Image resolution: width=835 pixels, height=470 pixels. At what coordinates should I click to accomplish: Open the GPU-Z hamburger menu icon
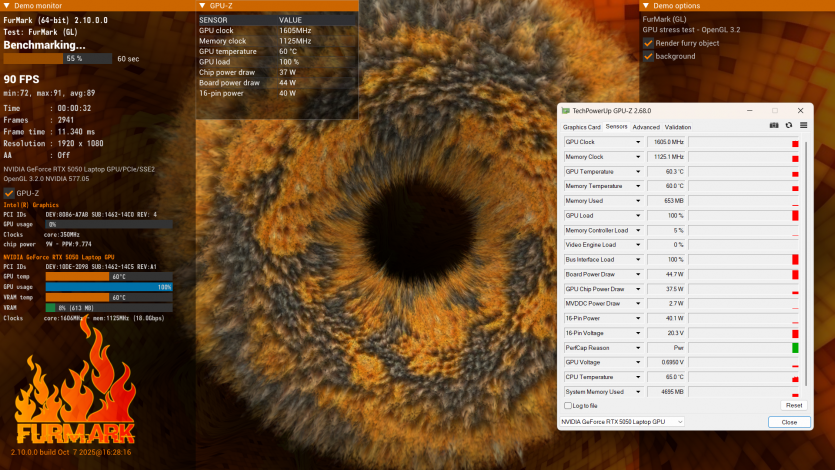pos(802,126)
